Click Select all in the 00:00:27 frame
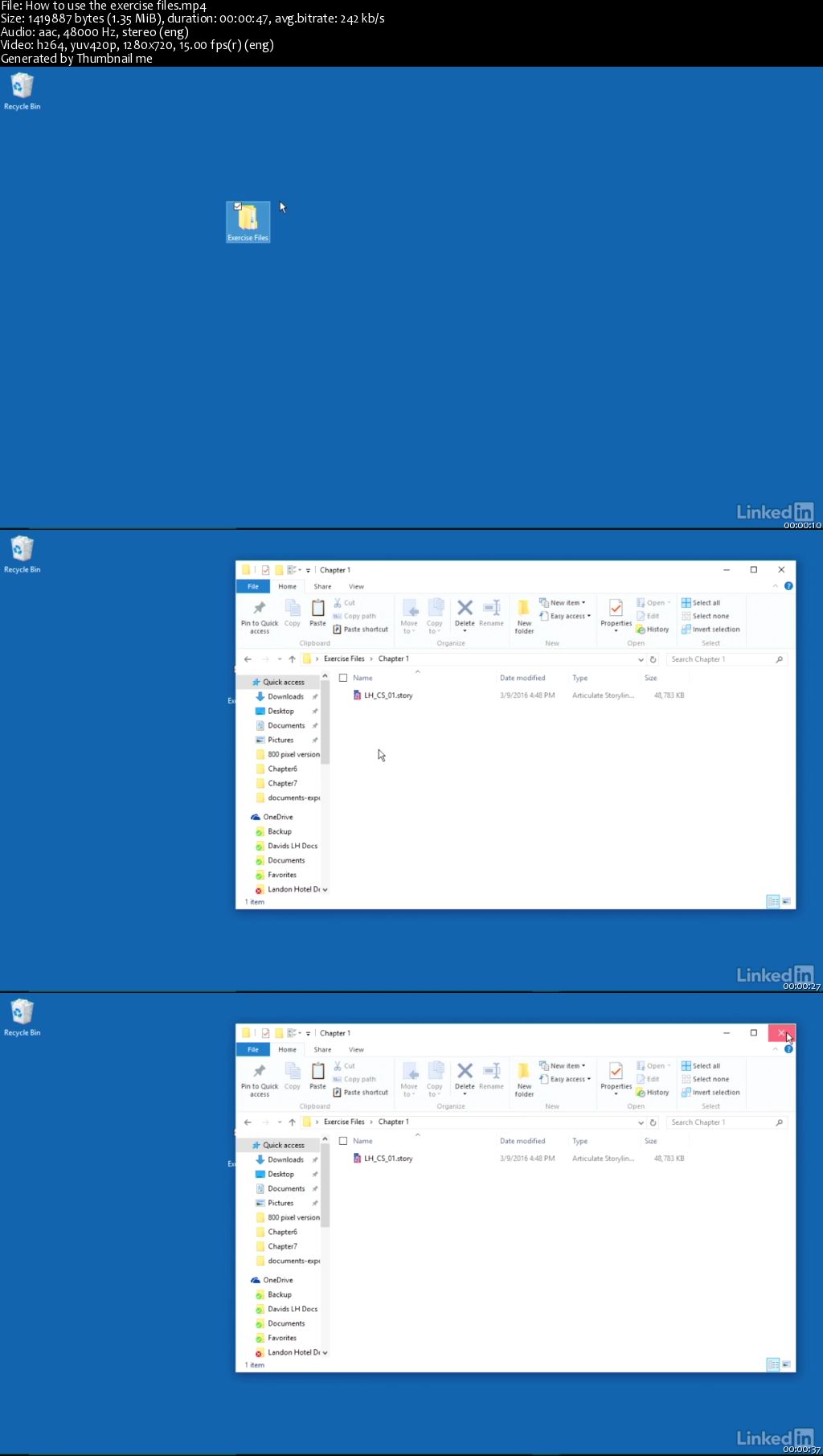 (x=701, y=603)
